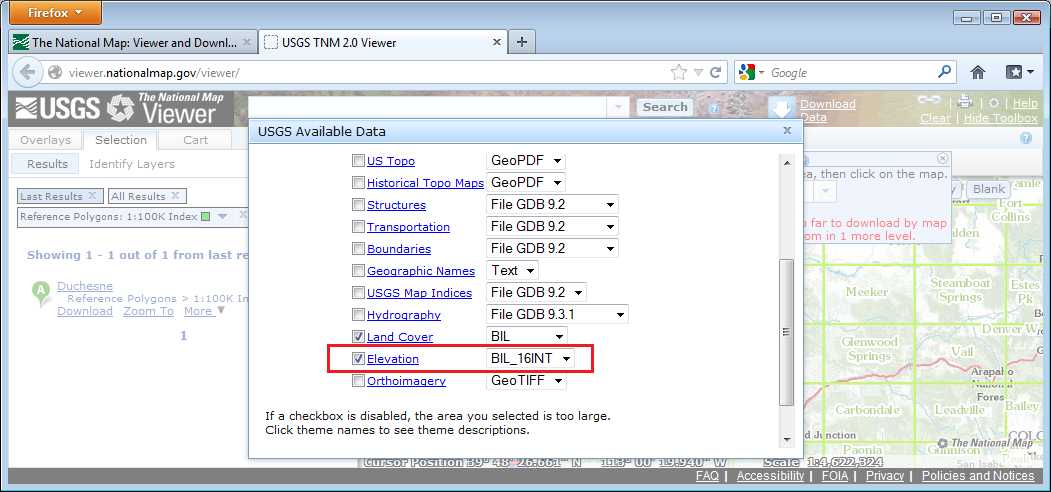This screenshot has width=1051, height=492.
Task: Click the green marker A for Duchesne
Action: pos(41,292)
